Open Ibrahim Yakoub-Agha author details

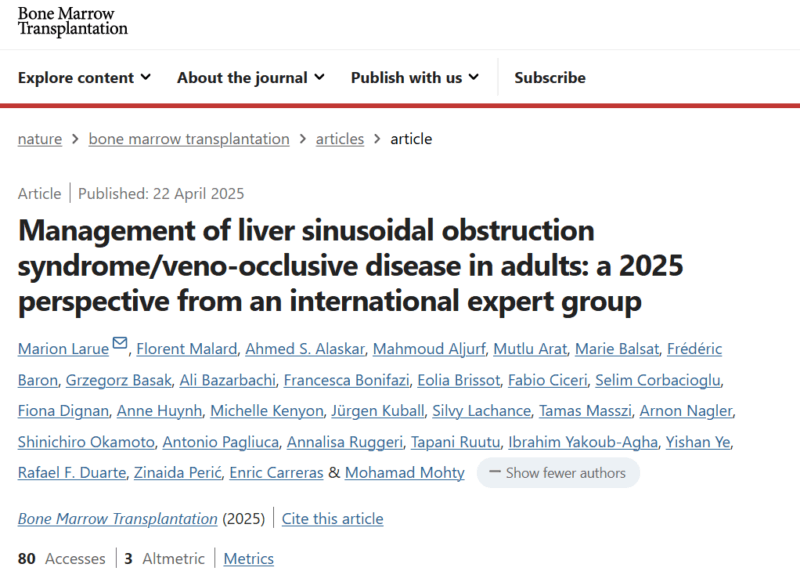coord(583,442)
